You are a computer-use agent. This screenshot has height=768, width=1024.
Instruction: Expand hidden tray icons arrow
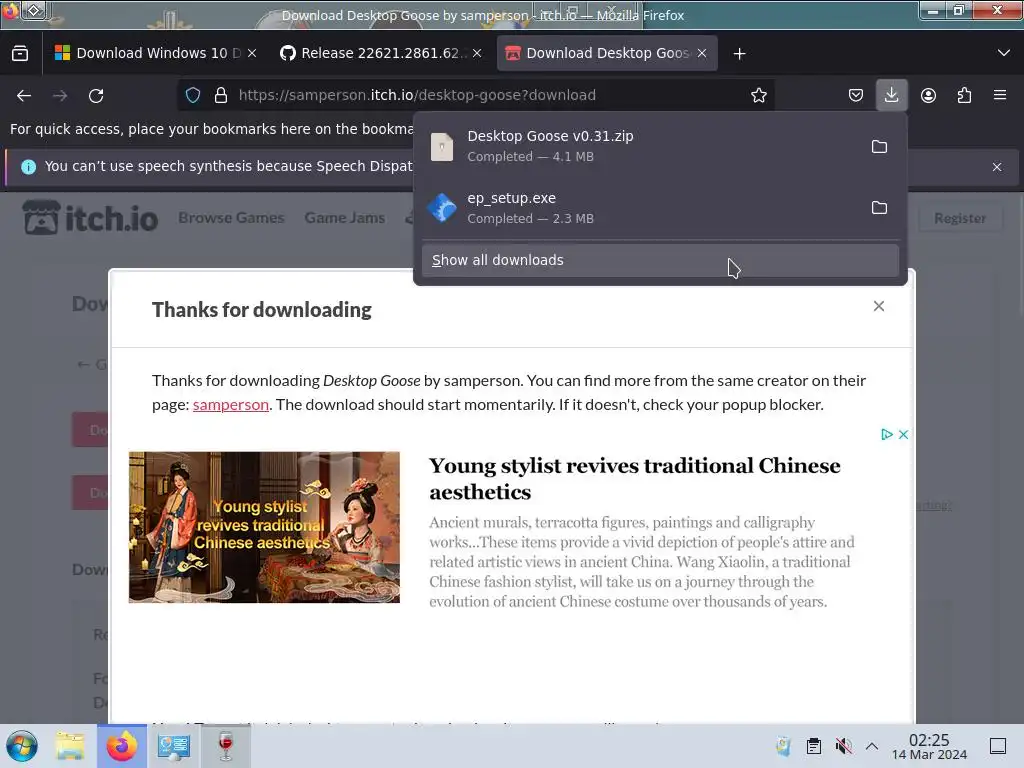point(872,746)
